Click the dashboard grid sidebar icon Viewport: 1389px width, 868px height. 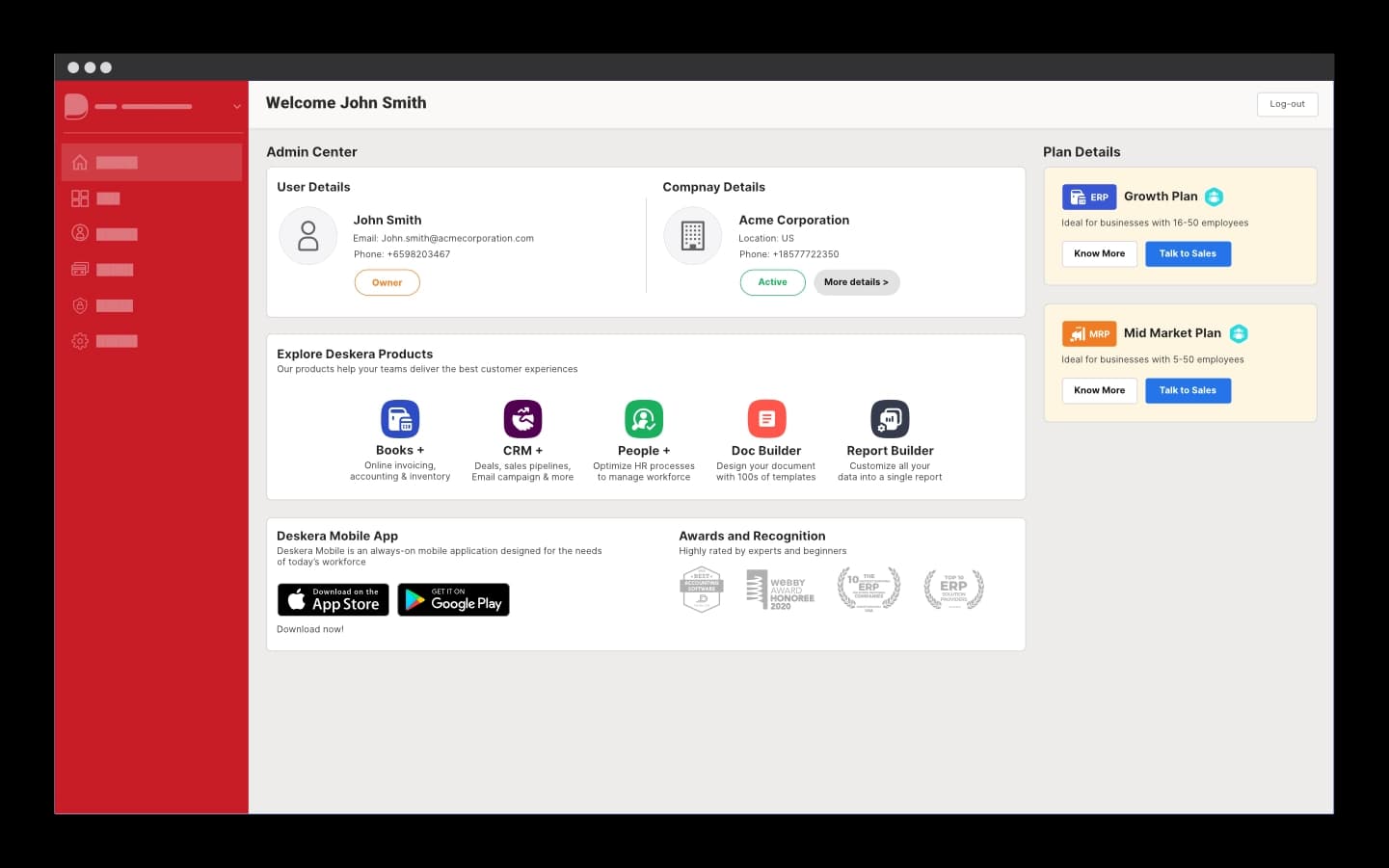80,198
